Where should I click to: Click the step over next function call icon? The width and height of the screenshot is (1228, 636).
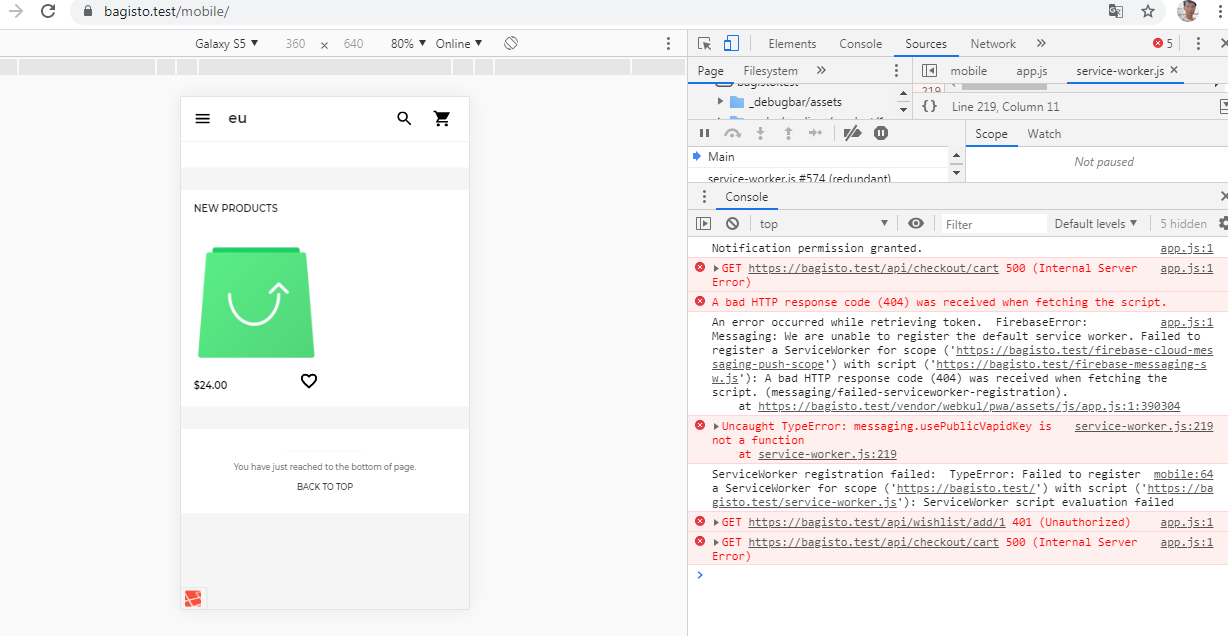(x=731, y=133)
